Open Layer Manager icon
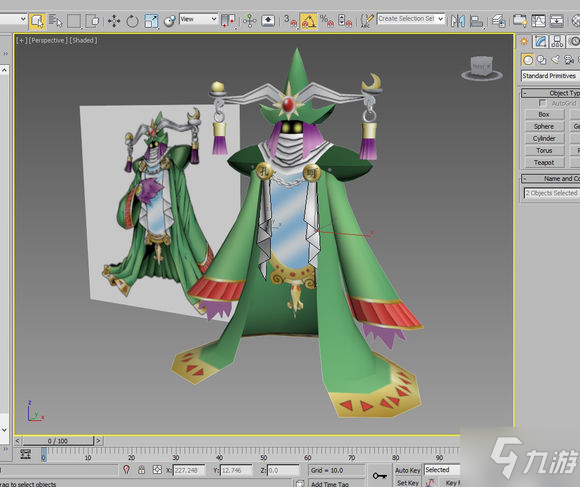 [499, 21]
